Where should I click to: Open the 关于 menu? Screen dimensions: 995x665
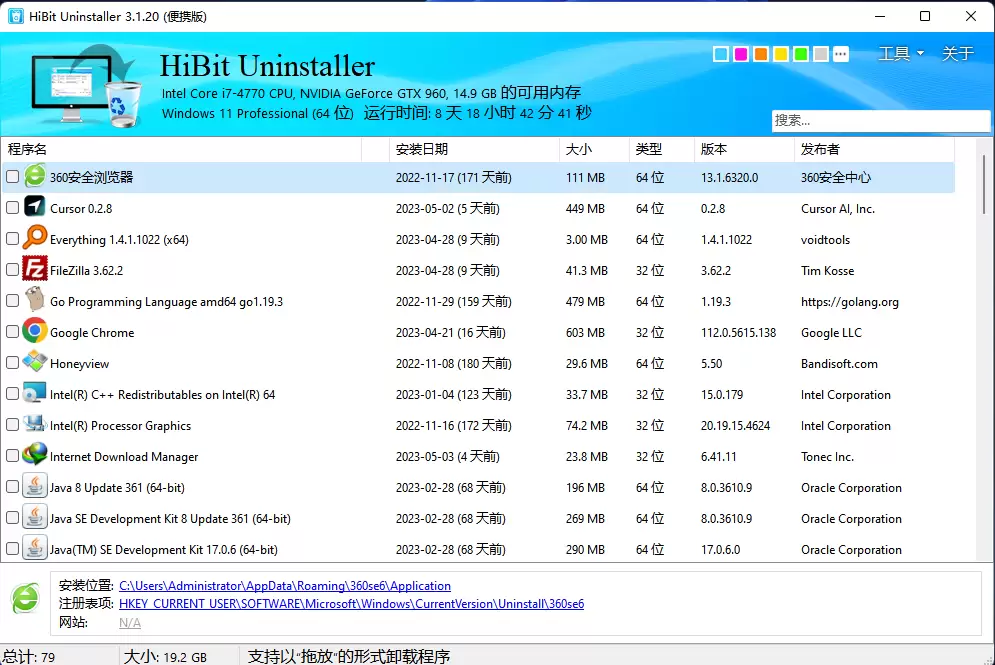pyautogui.click(x=958, y=53)
